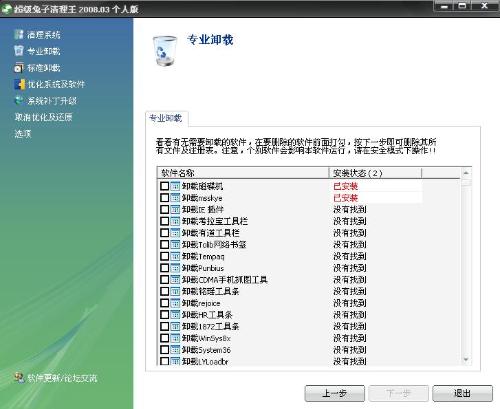Click the 优化系统及软件 sidebar label
The width and height of the screenshot is (500, 409).
point(56,84)
